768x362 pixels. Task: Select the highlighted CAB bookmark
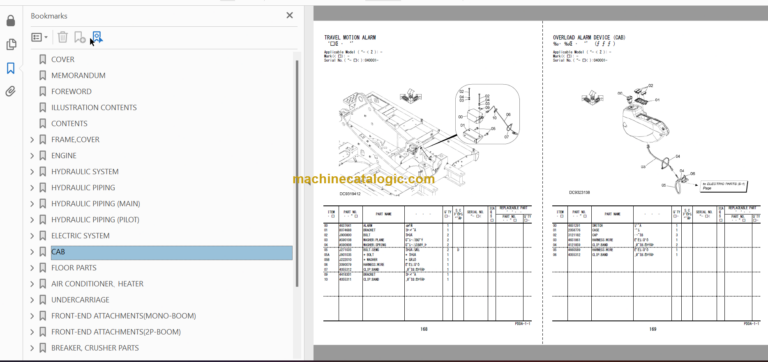tap(171, 252)
